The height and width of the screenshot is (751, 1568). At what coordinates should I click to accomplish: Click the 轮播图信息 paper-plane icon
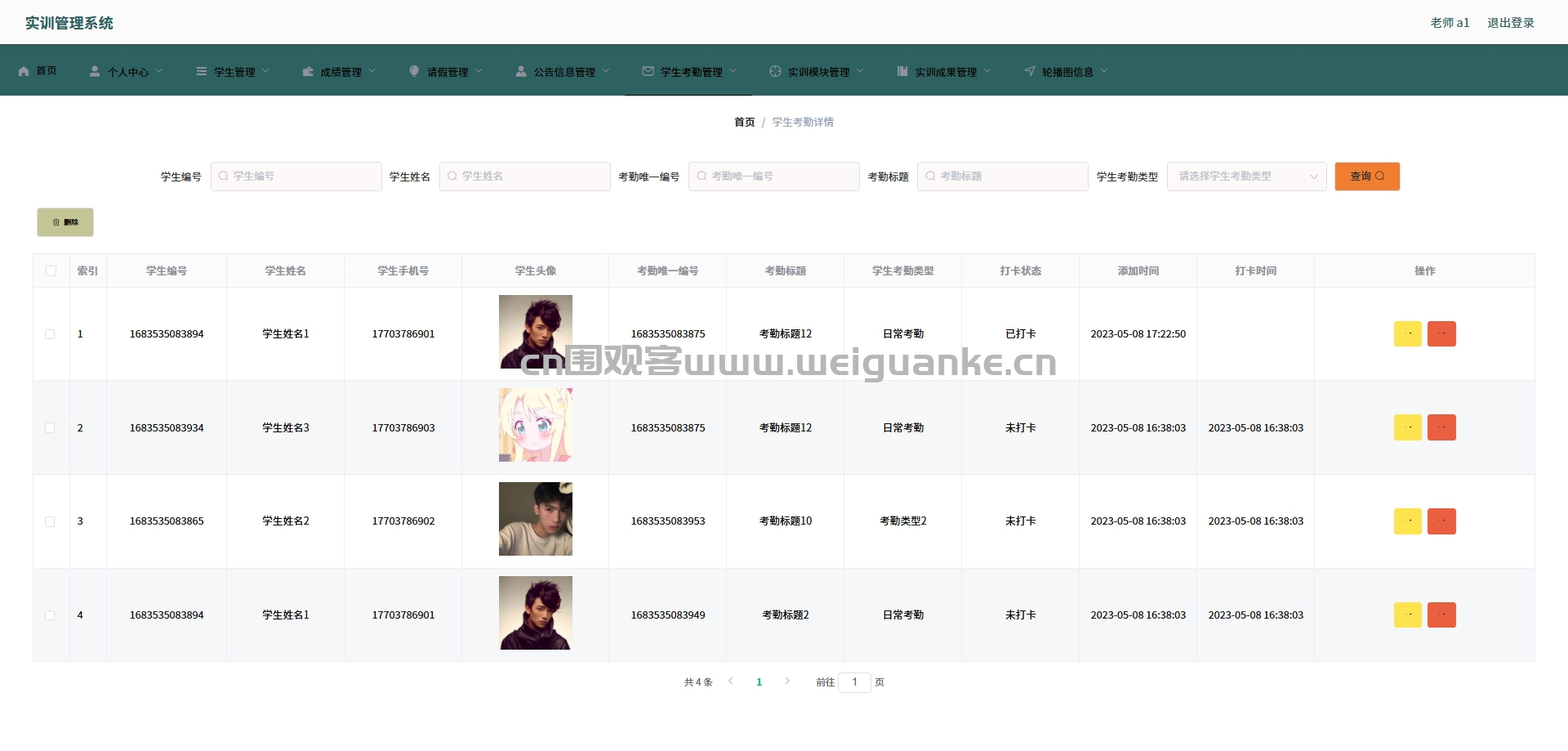click(x=1030, y=72)
